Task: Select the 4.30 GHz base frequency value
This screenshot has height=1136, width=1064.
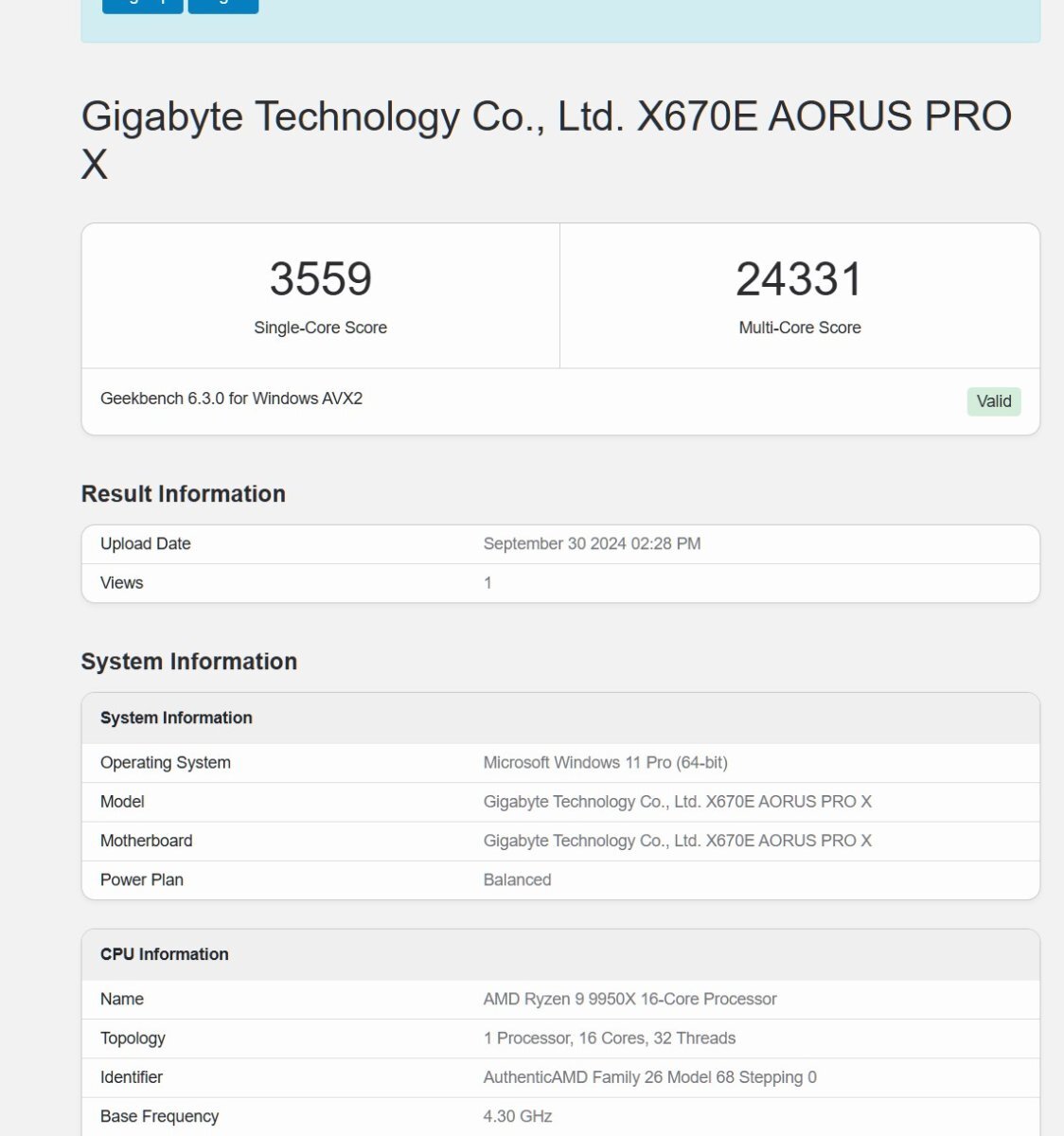Action: pos(518,1116)
